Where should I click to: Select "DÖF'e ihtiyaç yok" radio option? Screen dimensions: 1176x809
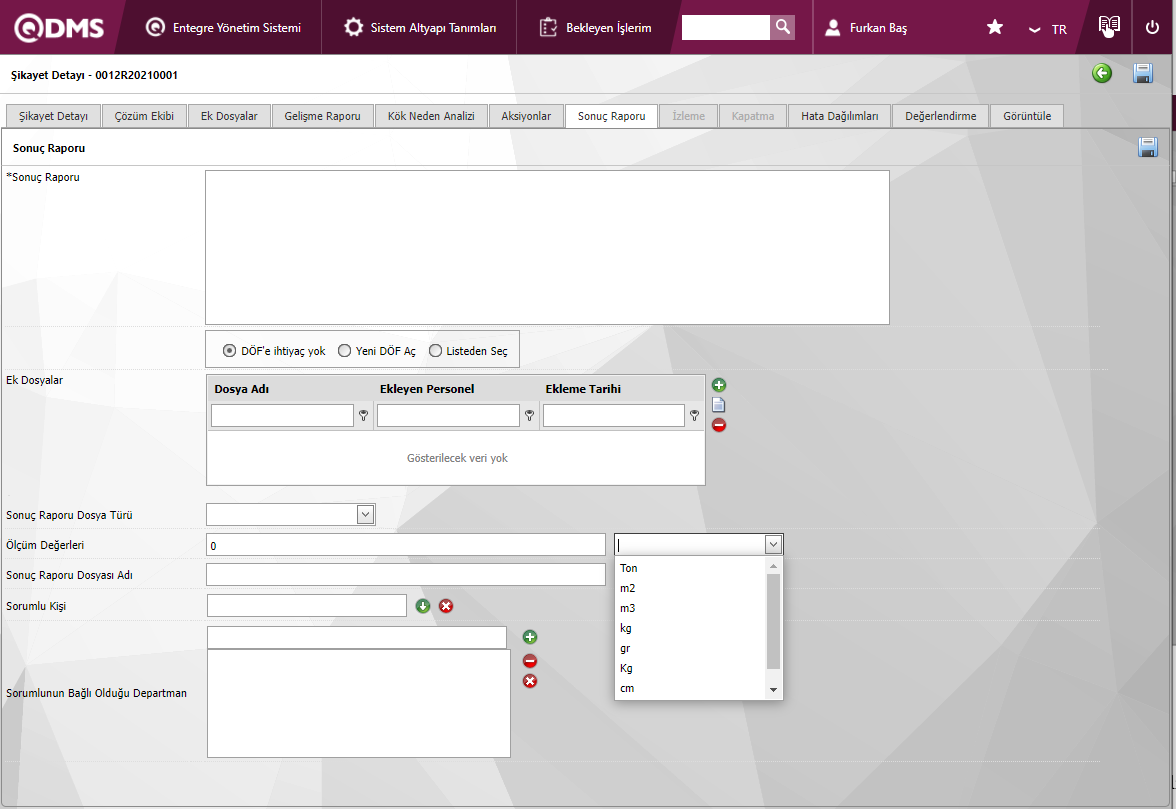pyautogui.click(x=229, y=351)
